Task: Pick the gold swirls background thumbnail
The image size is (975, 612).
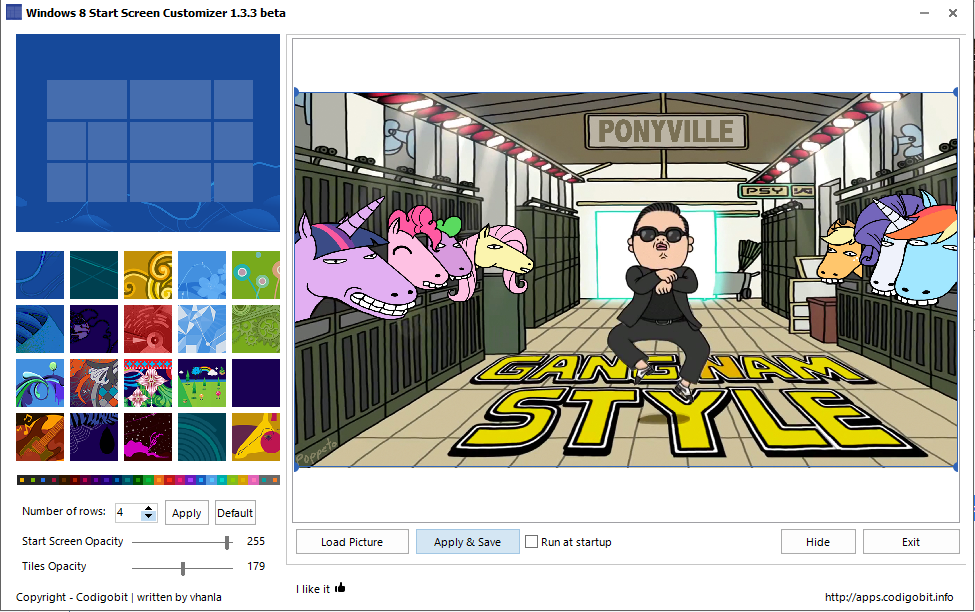Action: pyautogui.click(x=148, y=275)
